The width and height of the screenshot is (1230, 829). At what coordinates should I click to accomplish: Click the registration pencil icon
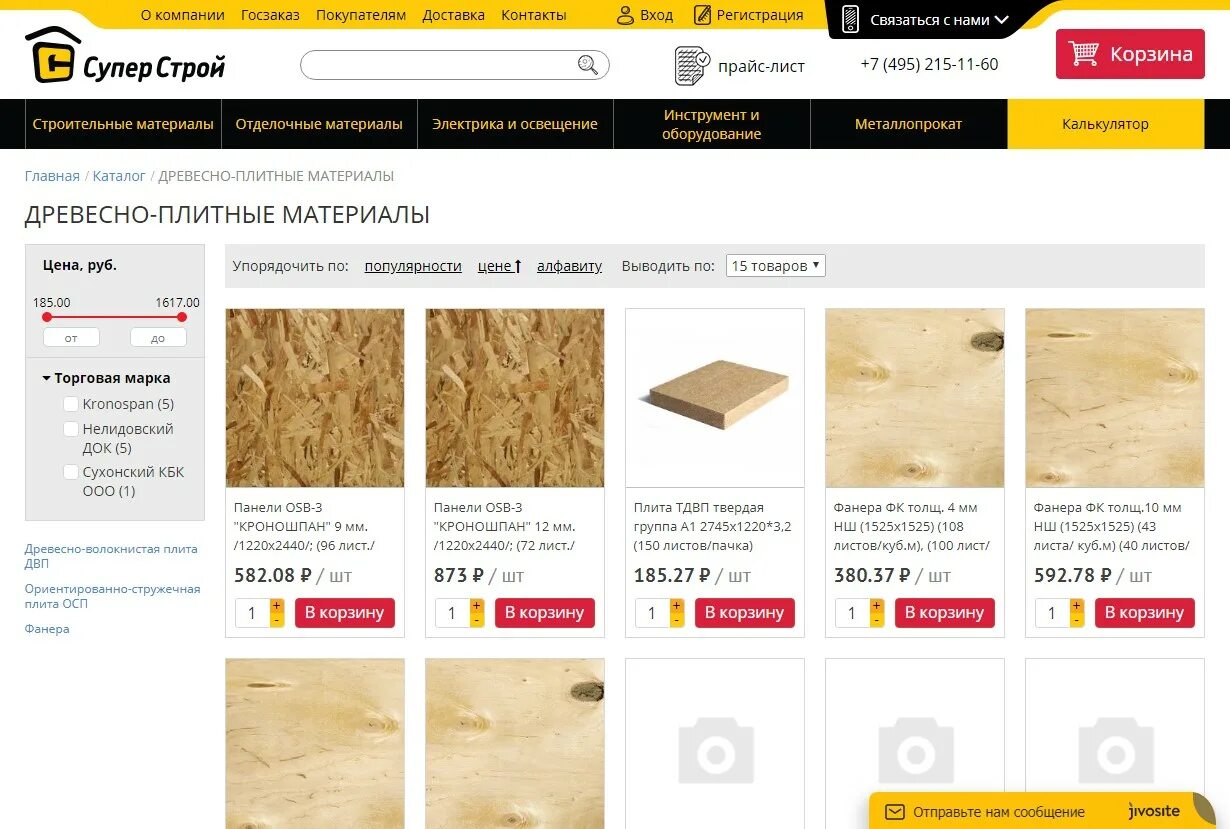(702, 15)
